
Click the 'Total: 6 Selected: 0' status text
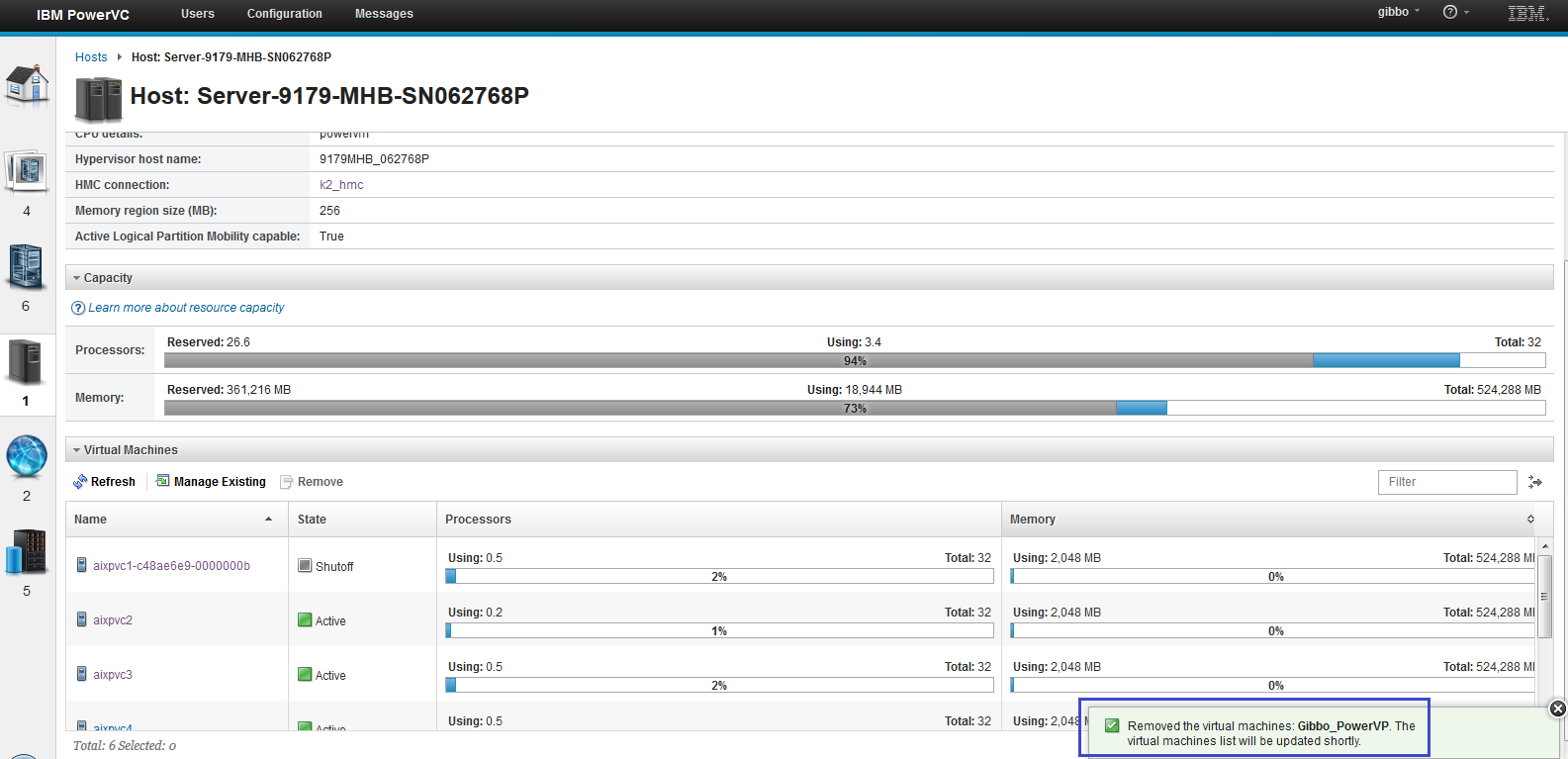(125, 746)
